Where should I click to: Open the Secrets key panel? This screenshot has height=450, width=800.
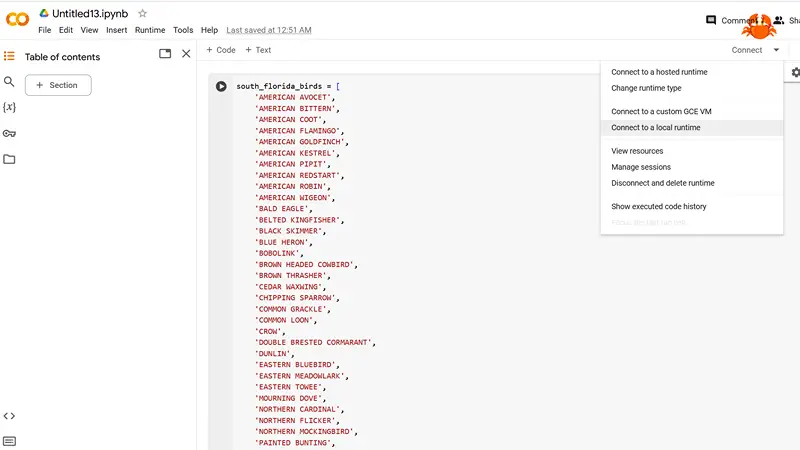coord(9,134)
